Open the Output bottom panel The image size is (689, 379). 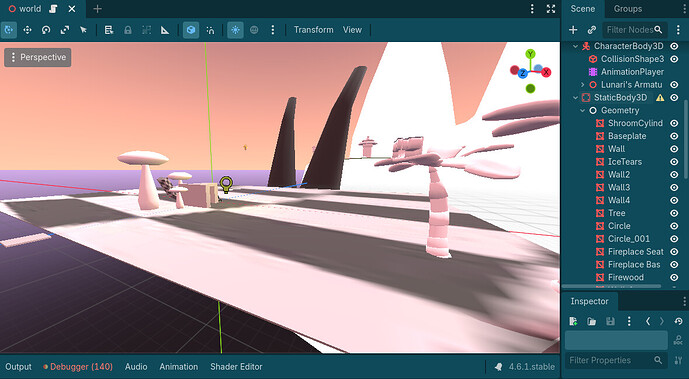pos(18,367)
